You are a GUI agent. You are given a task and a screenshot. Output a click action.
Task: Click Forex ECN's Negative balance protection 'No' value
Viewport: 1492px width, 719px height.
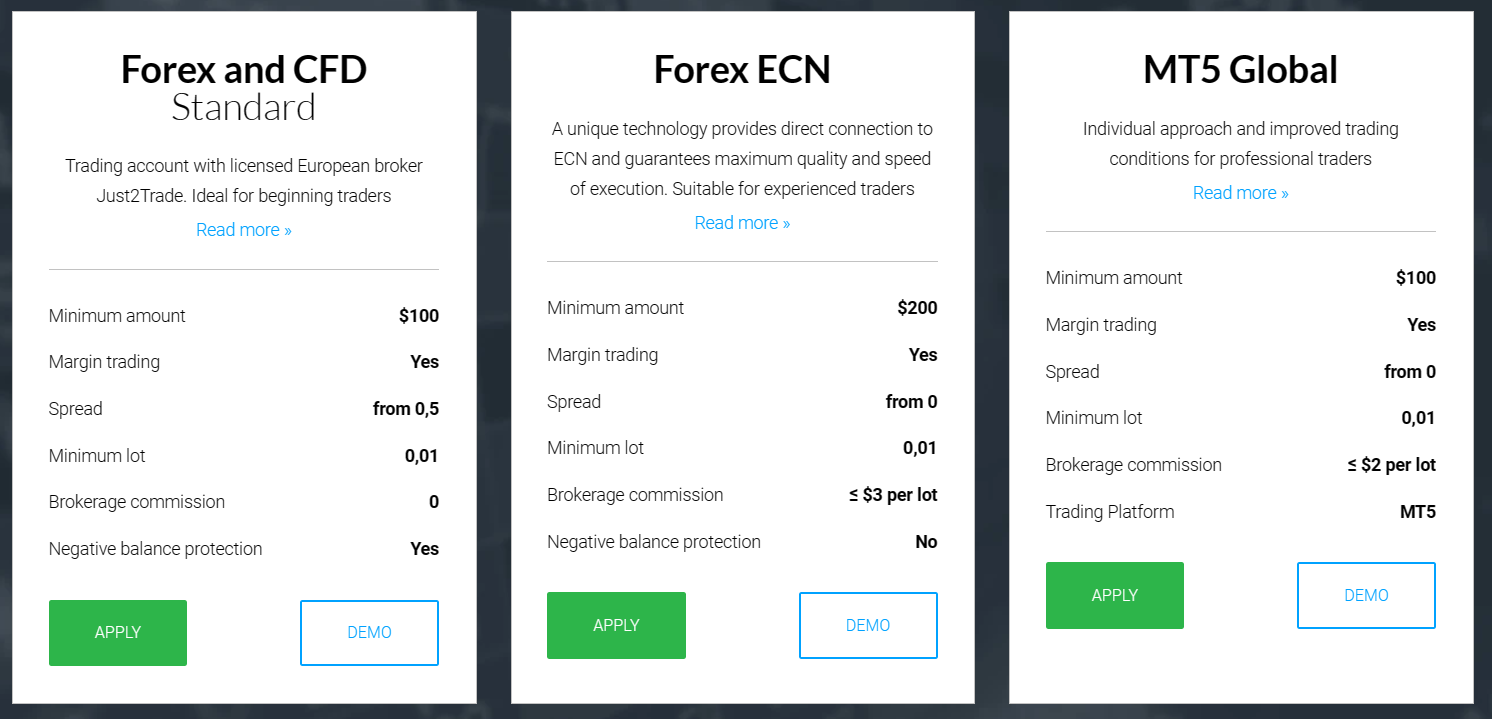point(926,542)
